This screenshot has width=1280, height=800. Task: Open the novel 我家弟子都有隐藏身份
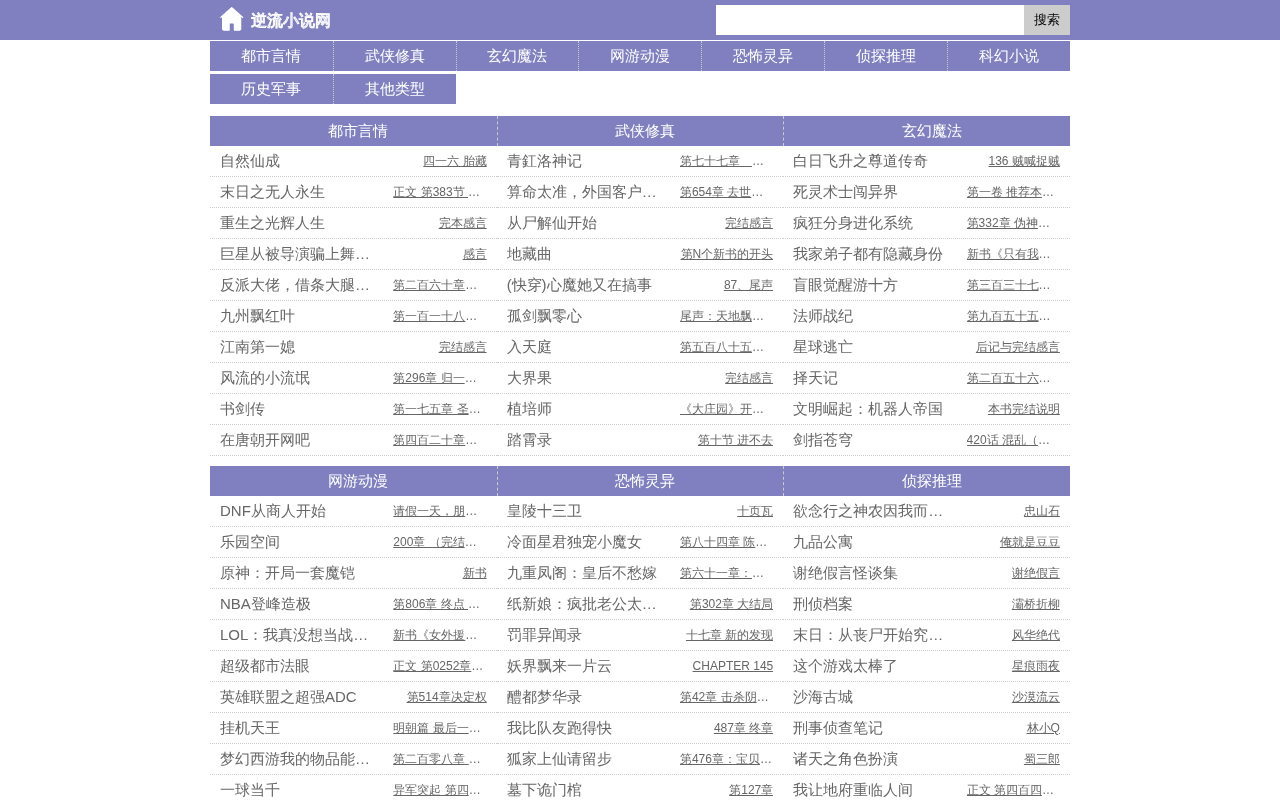[868, 254]
